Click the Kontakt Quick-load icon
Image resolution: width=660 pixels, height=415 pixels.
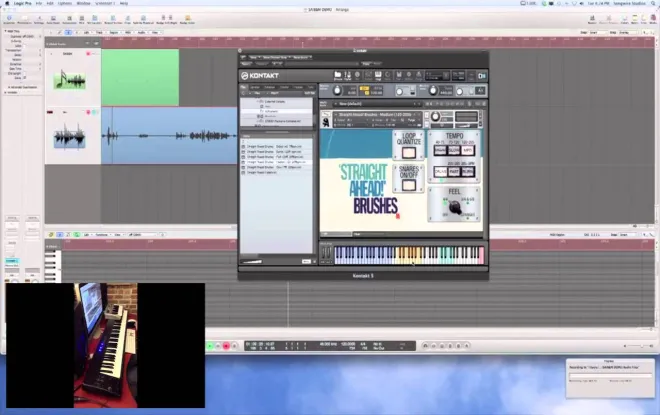[x=388, y=75]
